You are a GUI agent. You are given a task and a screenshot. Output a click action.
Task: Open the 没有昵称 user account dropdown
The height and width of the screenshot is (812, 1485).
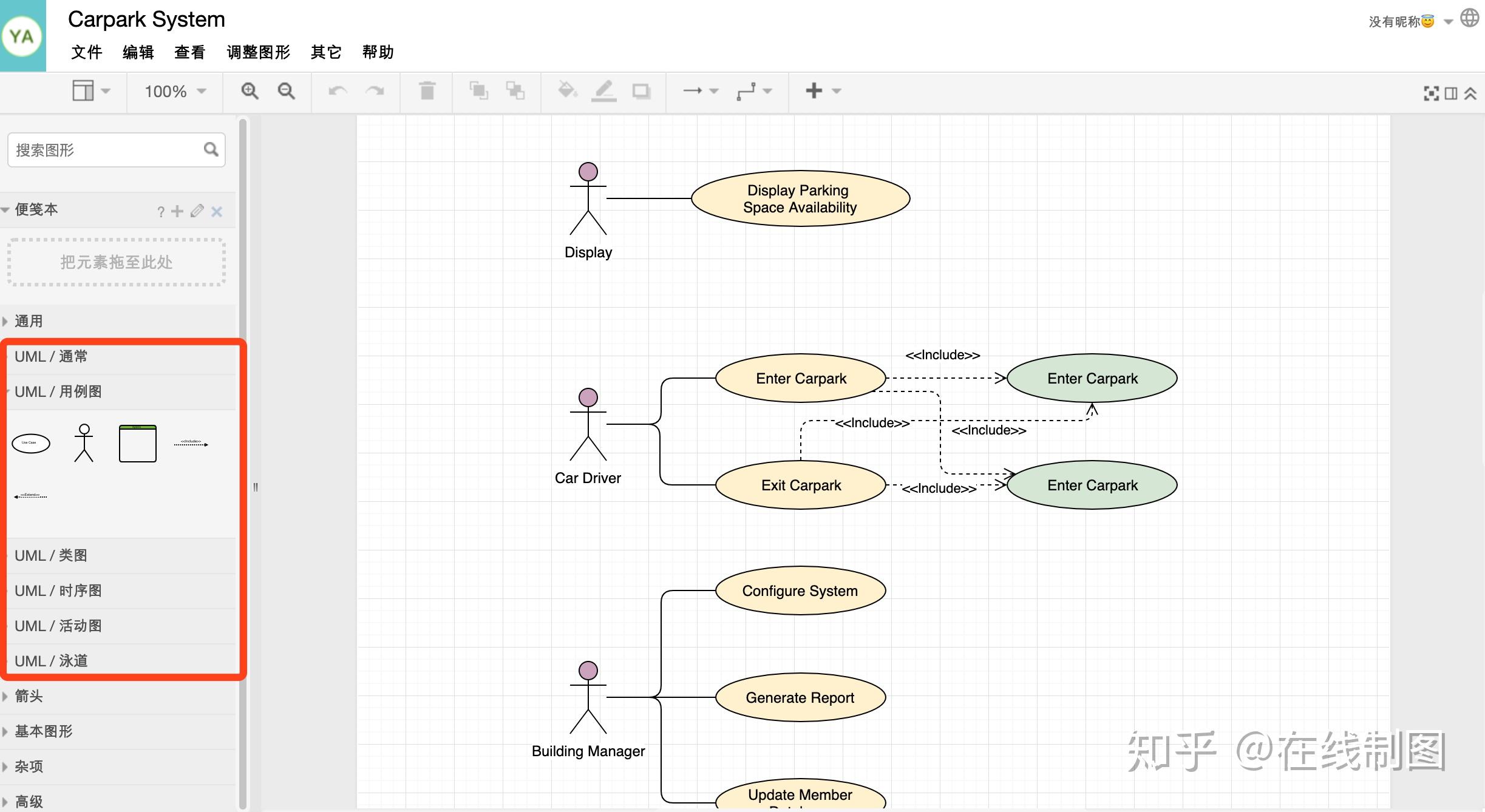1410,22
